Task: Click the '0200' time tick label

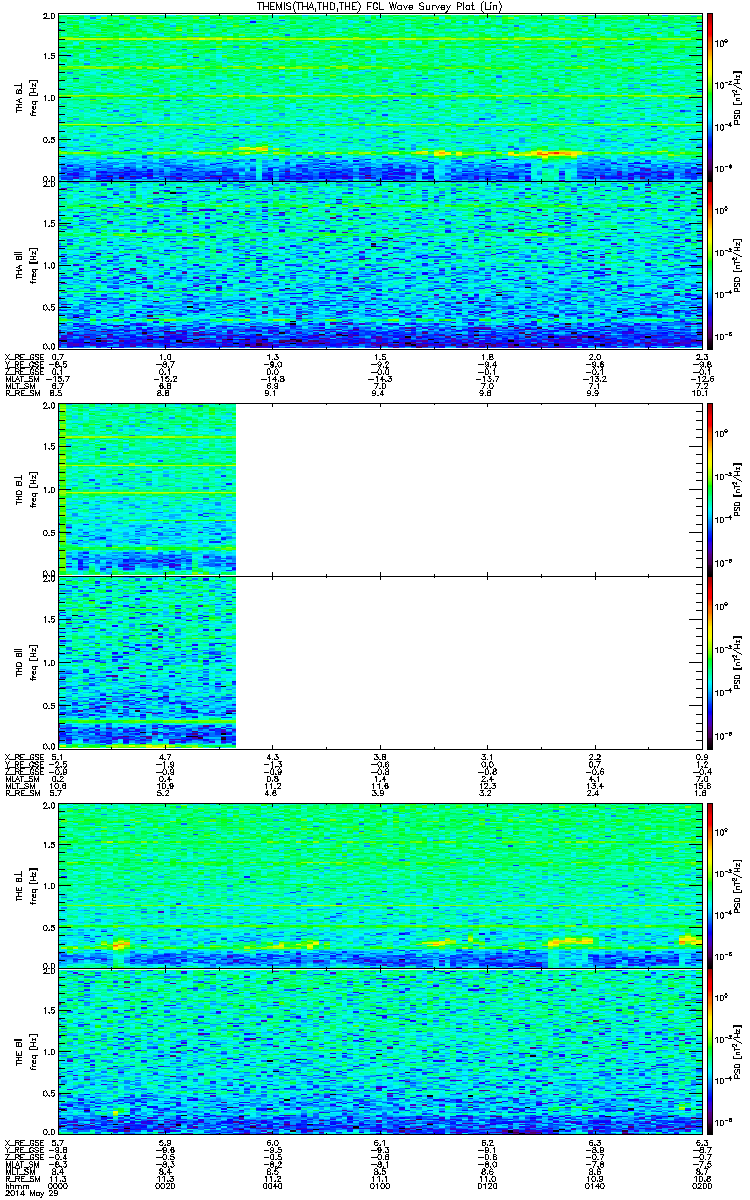Action: (700, 1187)
